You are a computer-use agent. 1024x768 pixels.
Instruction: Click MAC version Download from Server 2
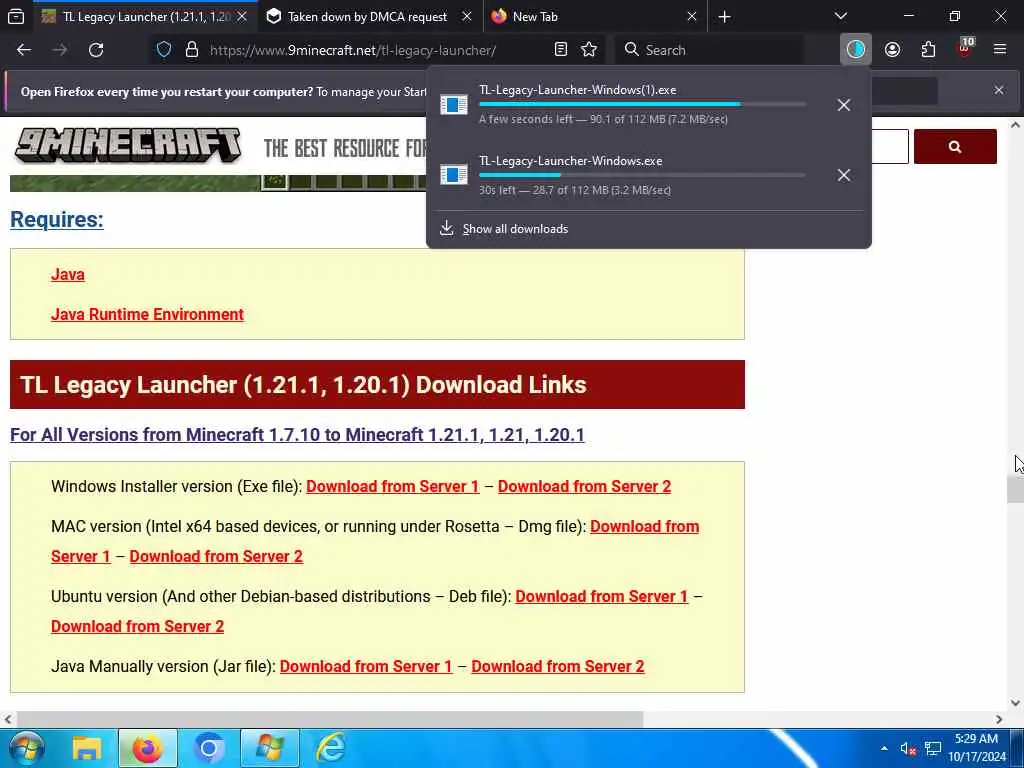point(216,556)
